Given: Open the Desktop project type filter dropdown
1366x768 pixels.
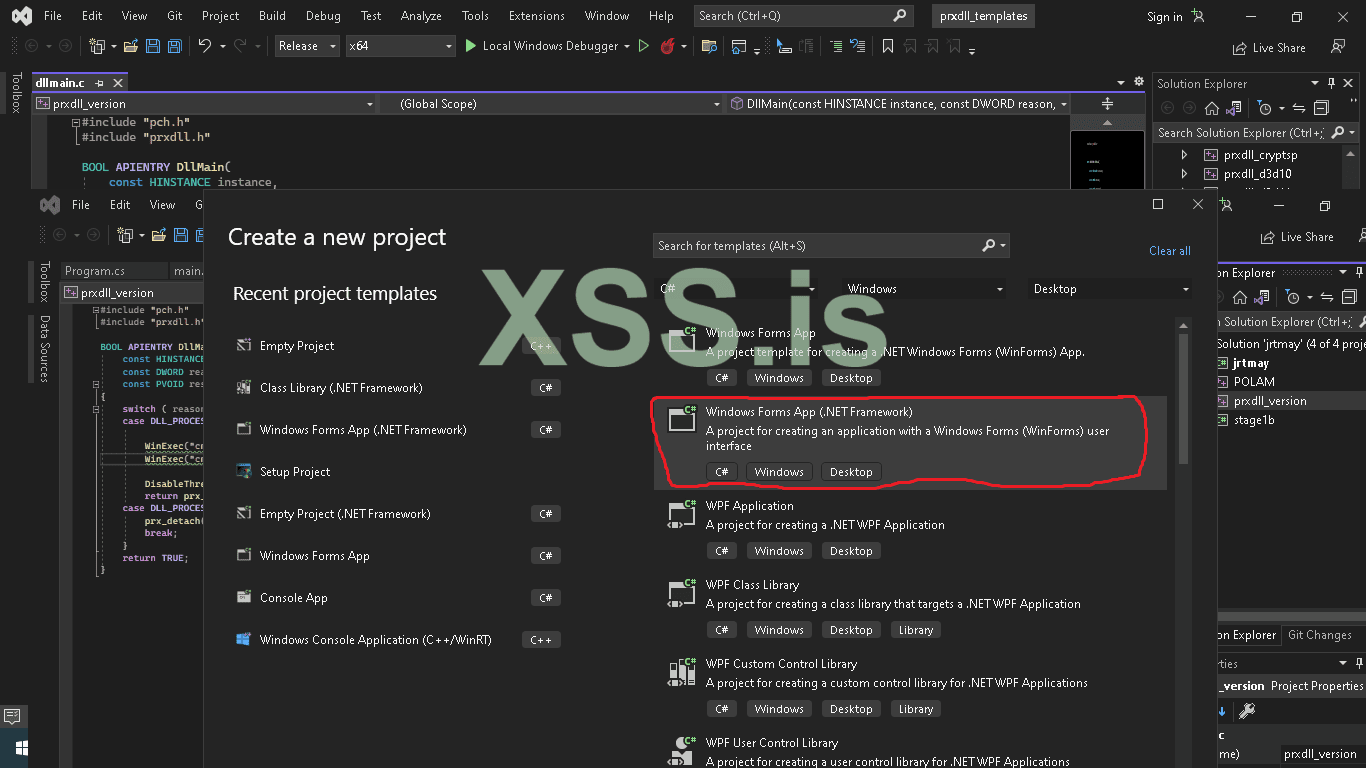Looking at the screenshot, I should pos(1110,289).
